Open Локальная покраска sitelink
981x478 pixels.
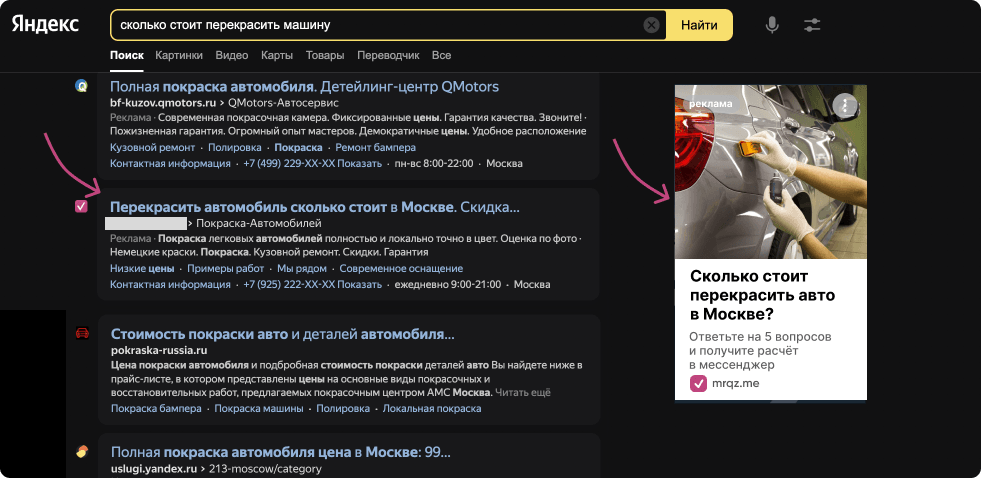[432, 409]
